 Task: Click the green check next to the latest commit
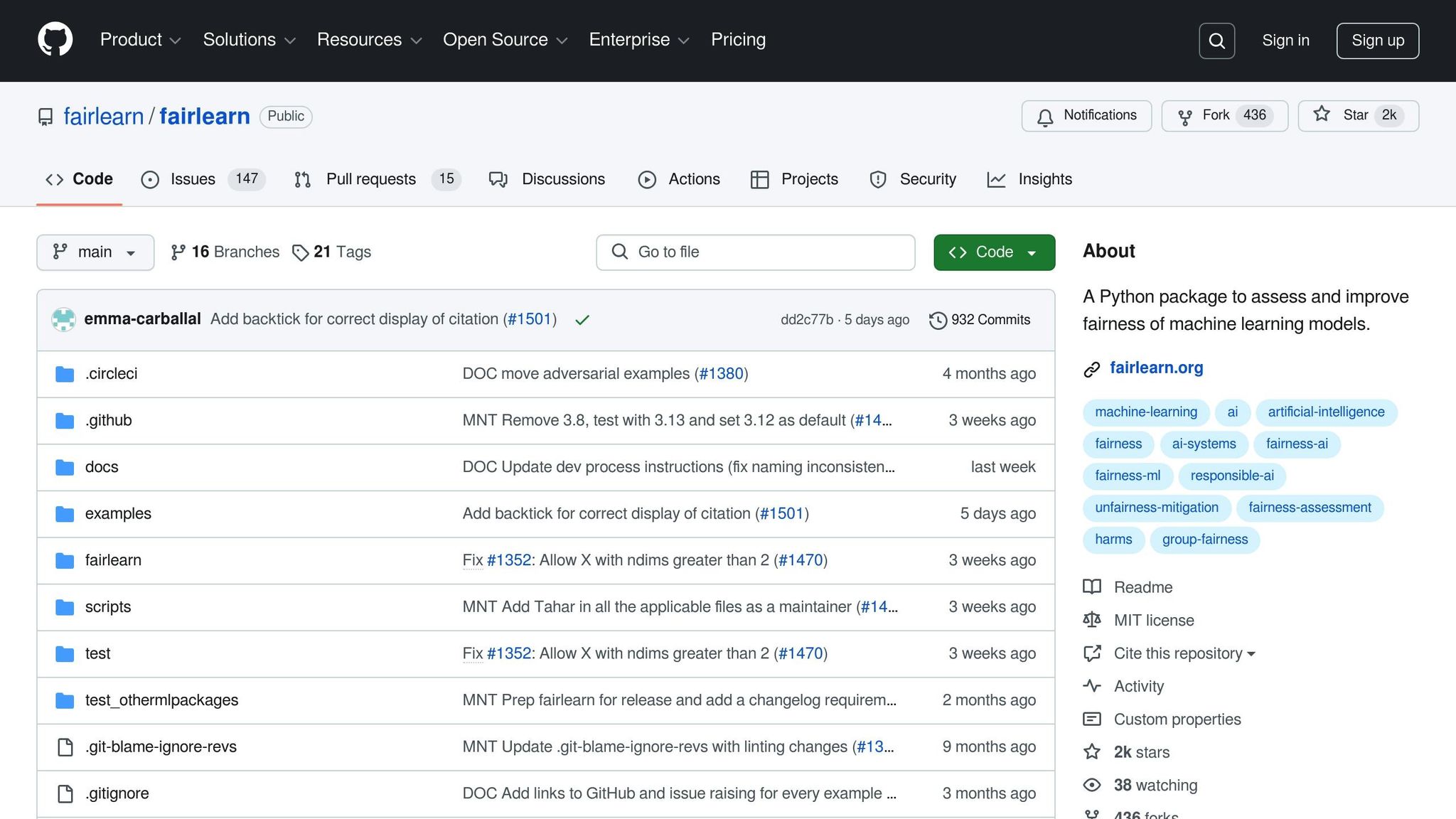tap(582, 319)
